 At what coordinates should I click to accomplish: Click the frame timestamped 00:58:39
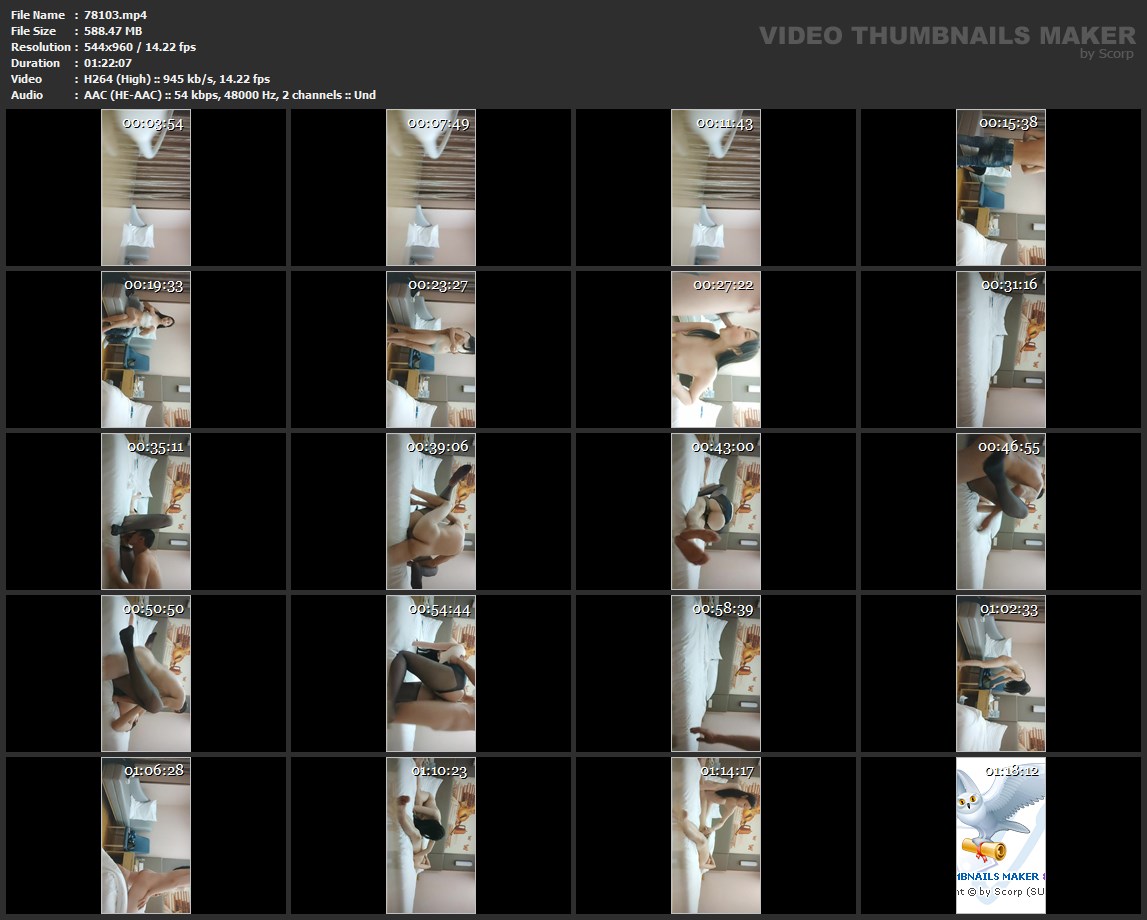coord(716,676)
